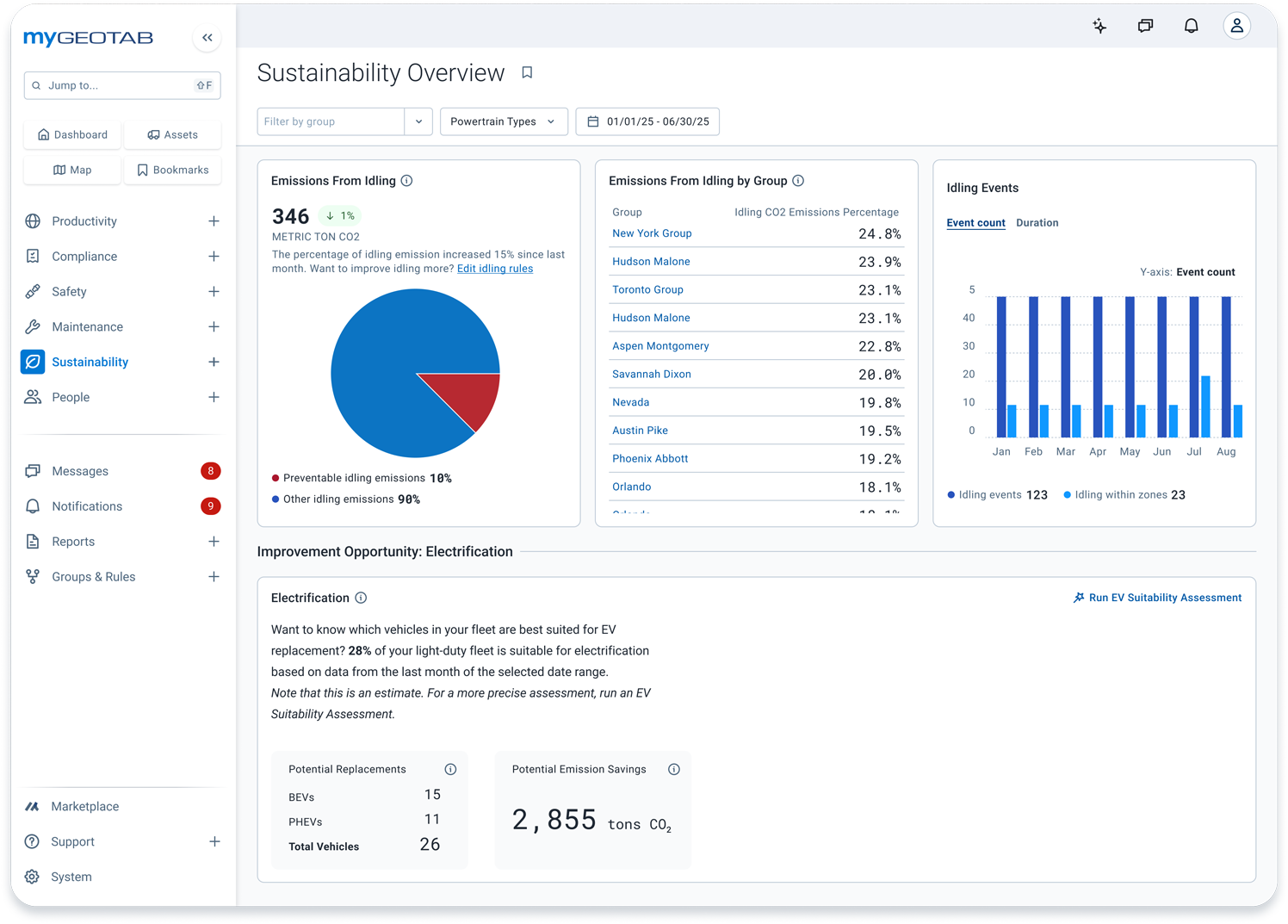Click the info icon next to Electrification
The image size is (1288, 924).
(x=362, y=598)
